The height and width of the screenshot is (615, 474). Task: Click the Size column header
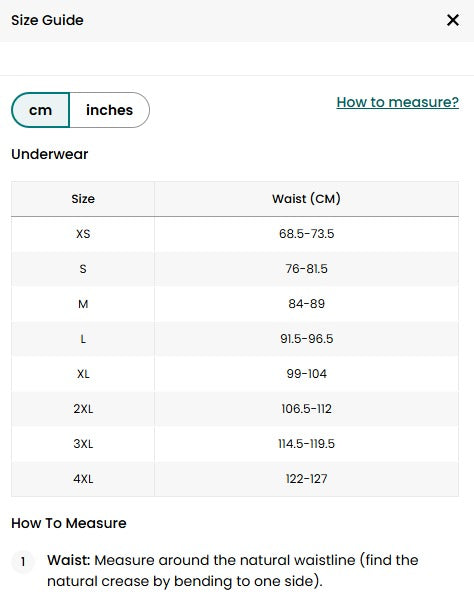tap(83, 199)
